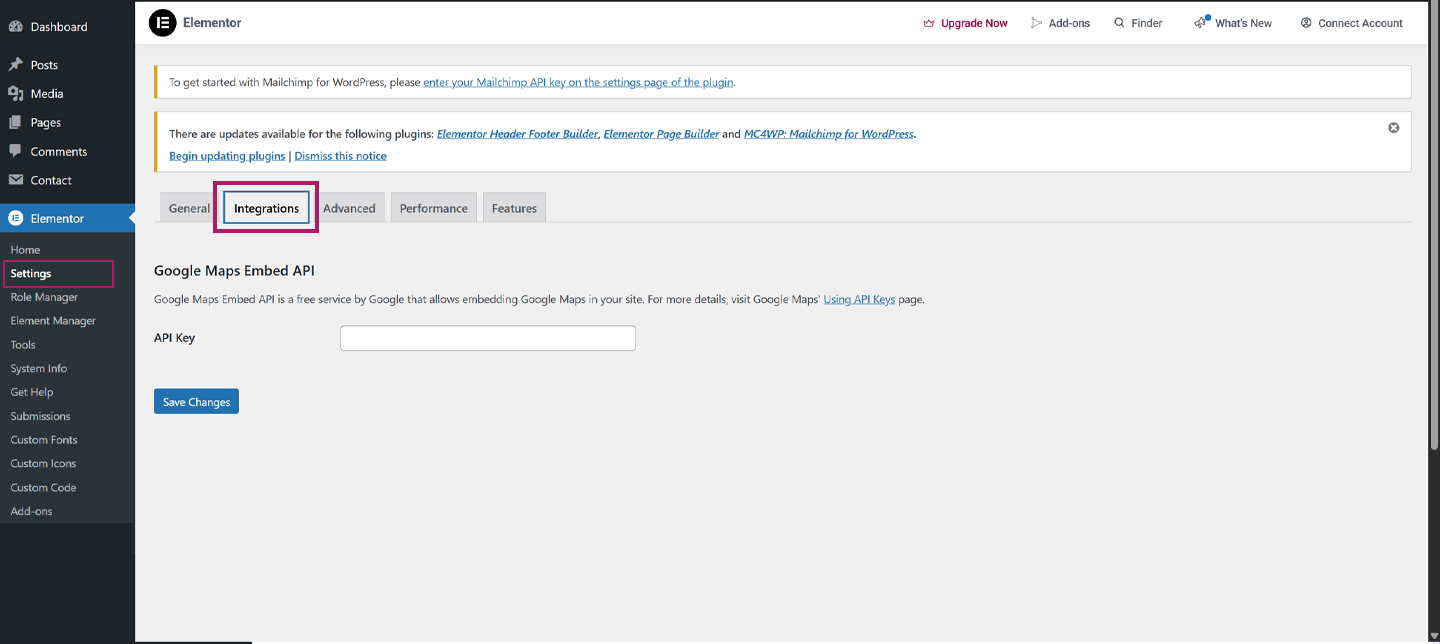Switch to the Features tab

[x=514, y=208]
